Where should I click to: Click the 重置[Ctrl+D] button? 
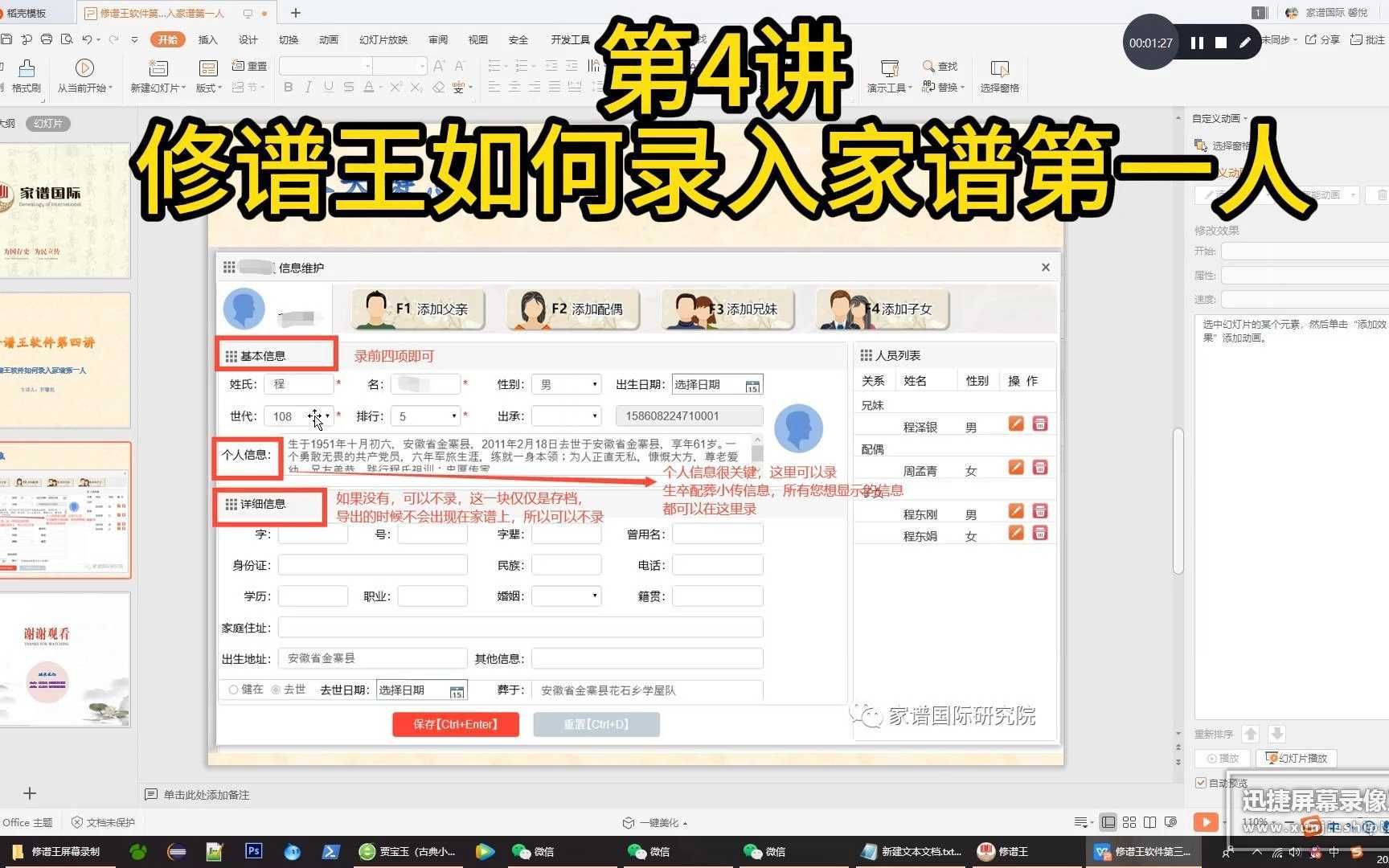tap(596, 724)
